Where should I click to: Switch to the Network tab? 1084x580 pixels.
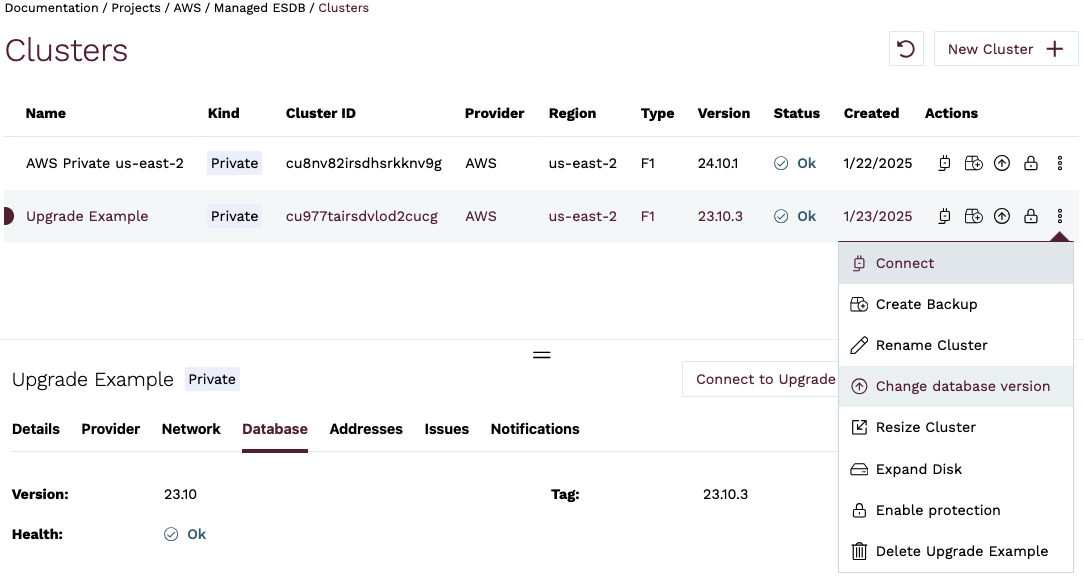click(x=191, y=429)
